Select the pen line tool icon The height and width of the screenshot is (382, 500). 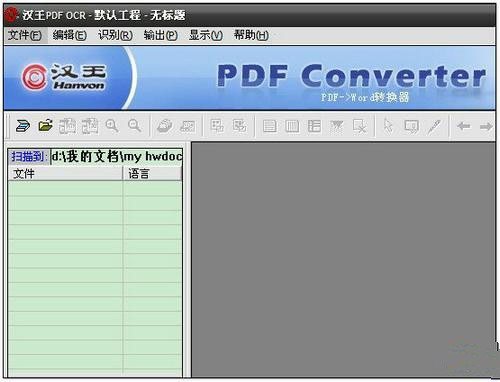point(434,126)
